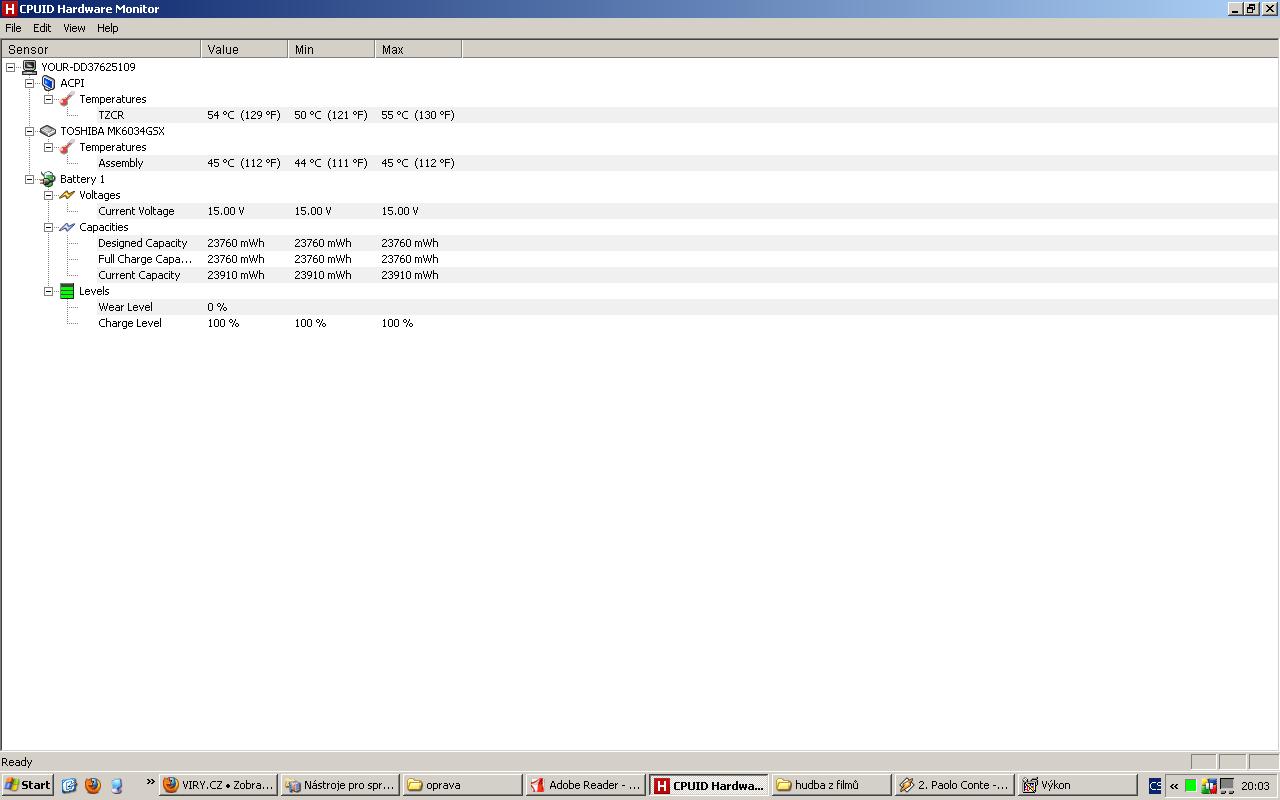Image resolution: width=1280 pixels, height=800 pixels.
Task: Collapse the Battery 1 tree node
Action: pos(29,179)
